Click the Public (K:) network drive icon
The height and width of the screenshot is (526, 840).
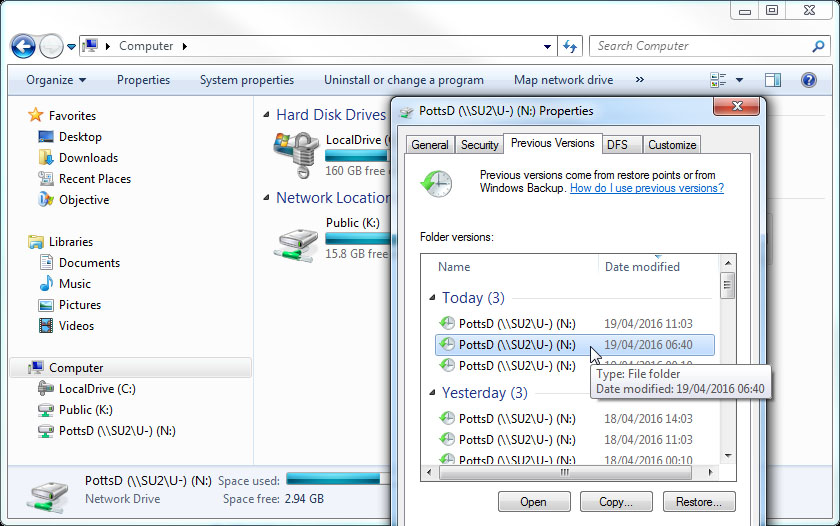(296, 245)
